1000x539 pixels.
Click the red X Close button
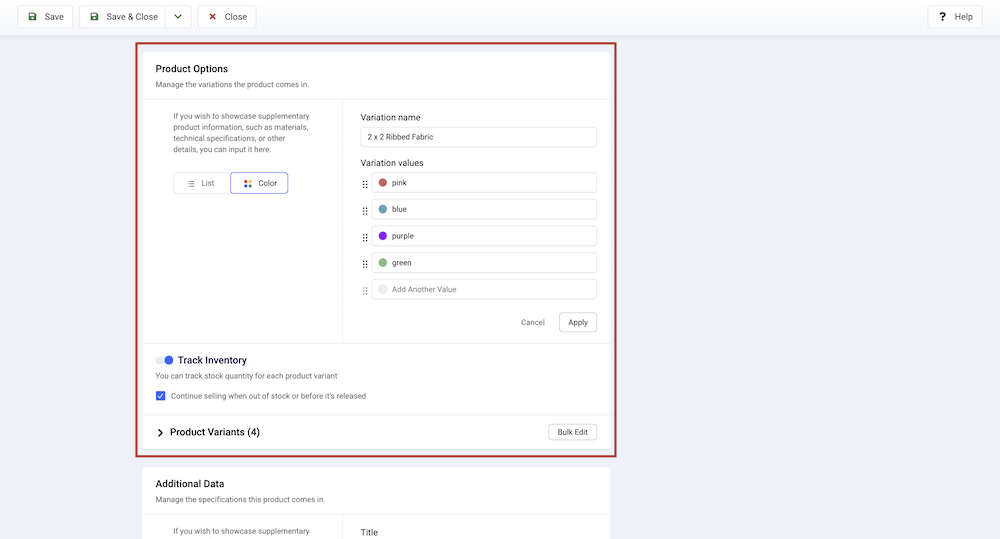(x=227, y=17)
